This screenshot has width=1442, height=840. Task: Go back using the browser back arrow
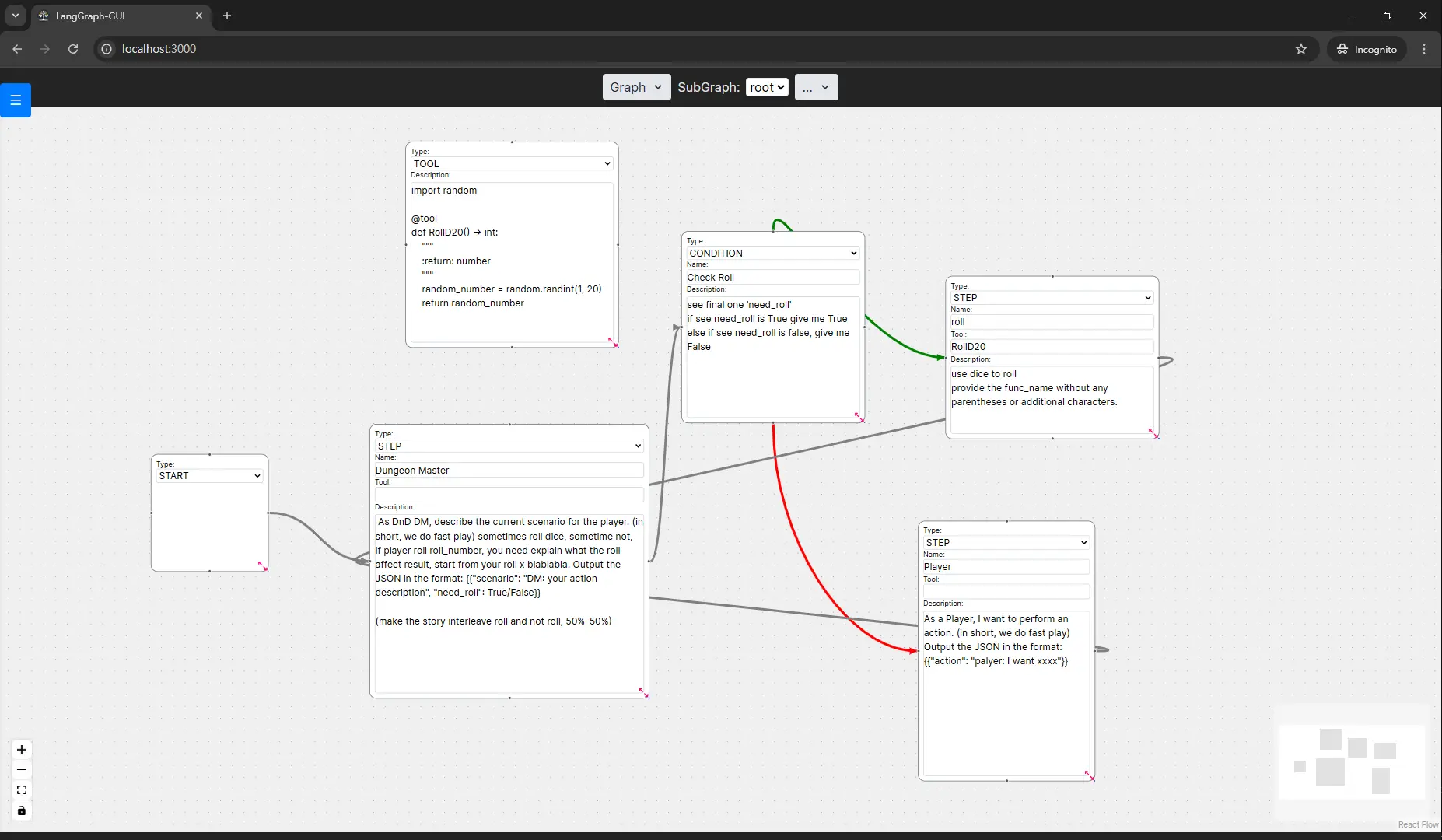pos(16,49)
